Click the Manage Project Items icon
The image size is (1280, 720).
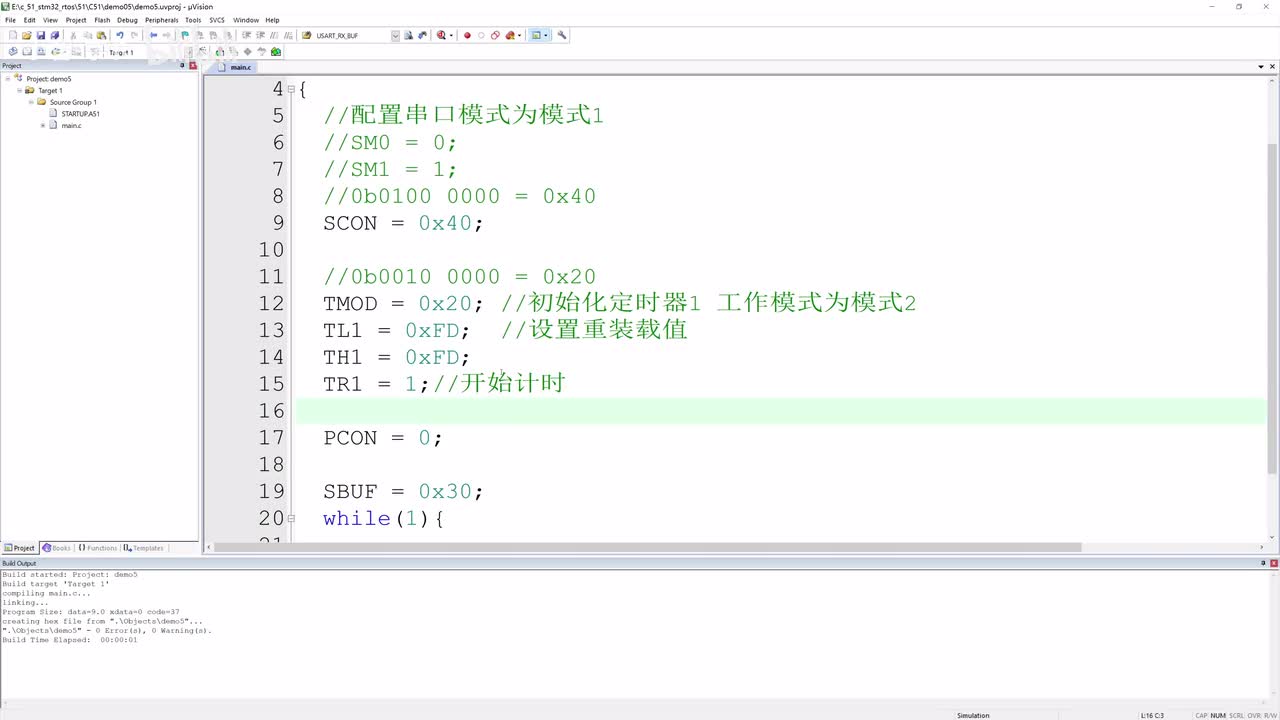220,52
